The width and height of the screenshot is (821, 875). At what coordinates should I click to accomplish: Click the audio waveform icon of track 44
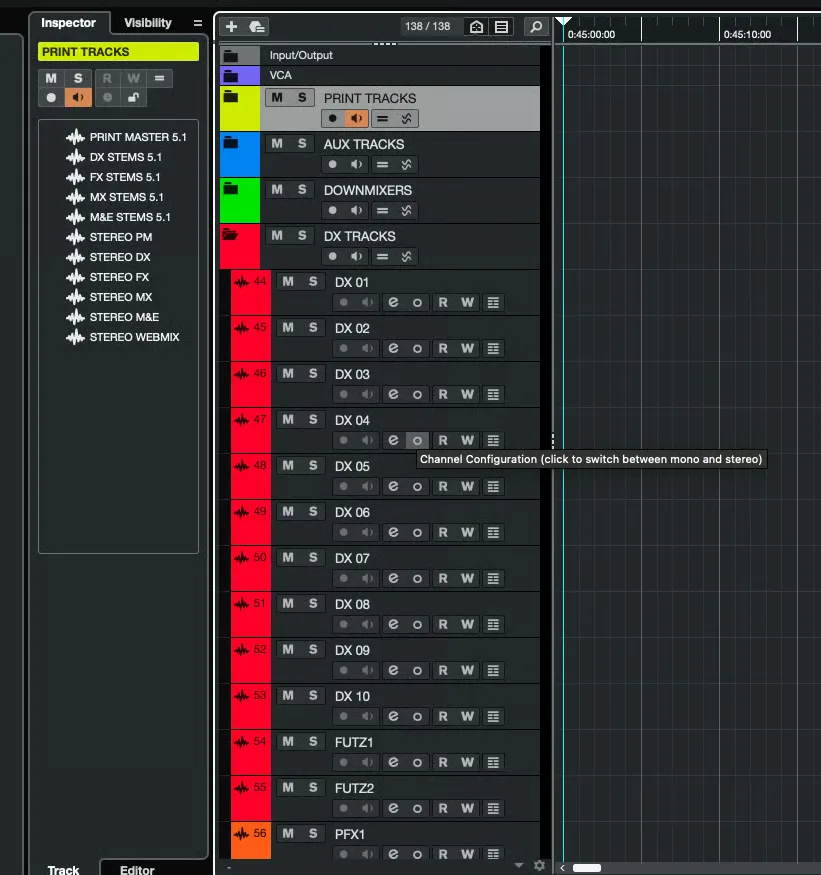pos(241,282)
